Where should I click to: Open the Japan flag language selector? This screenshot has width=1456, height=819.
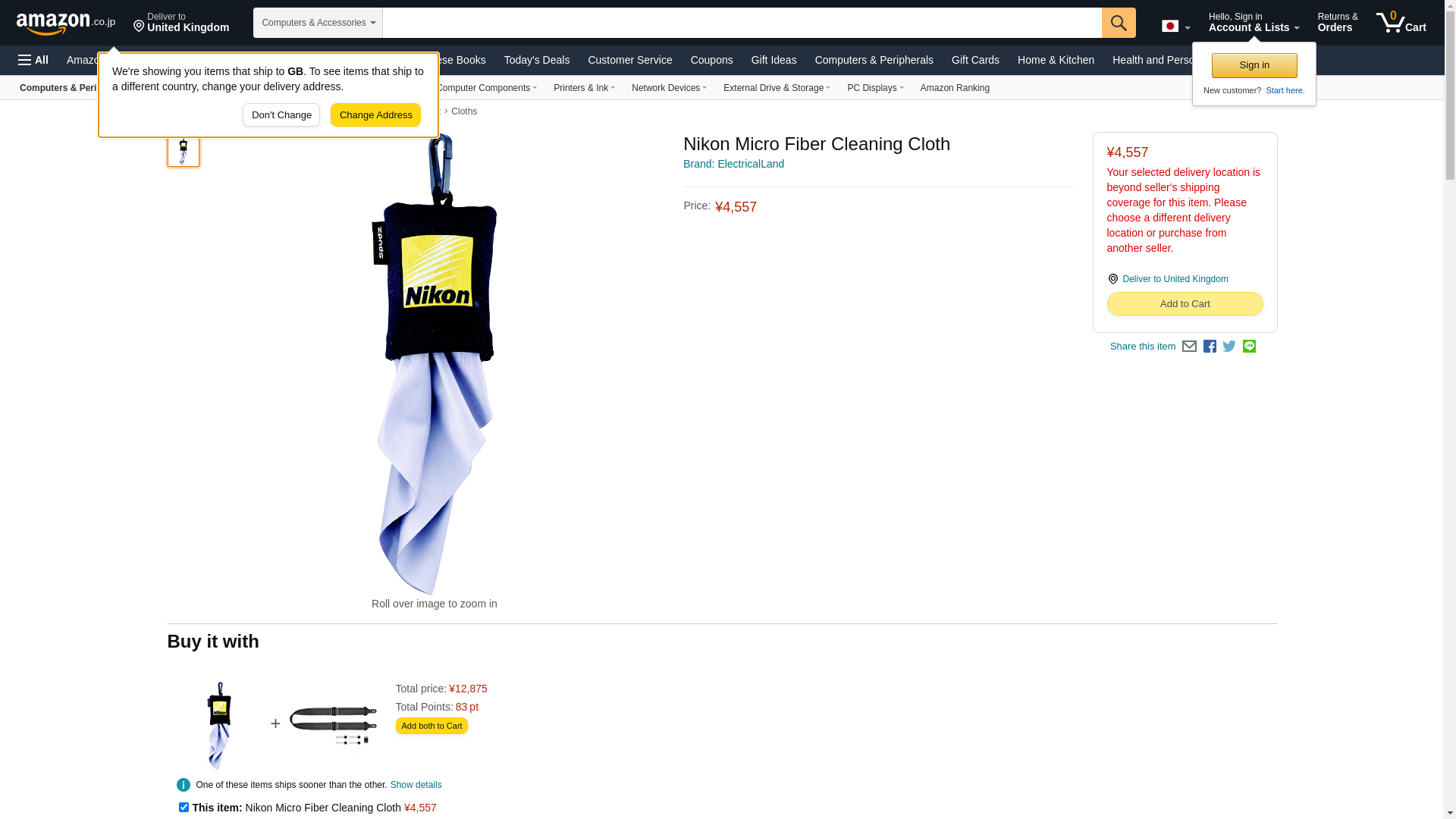(1175, 26)
